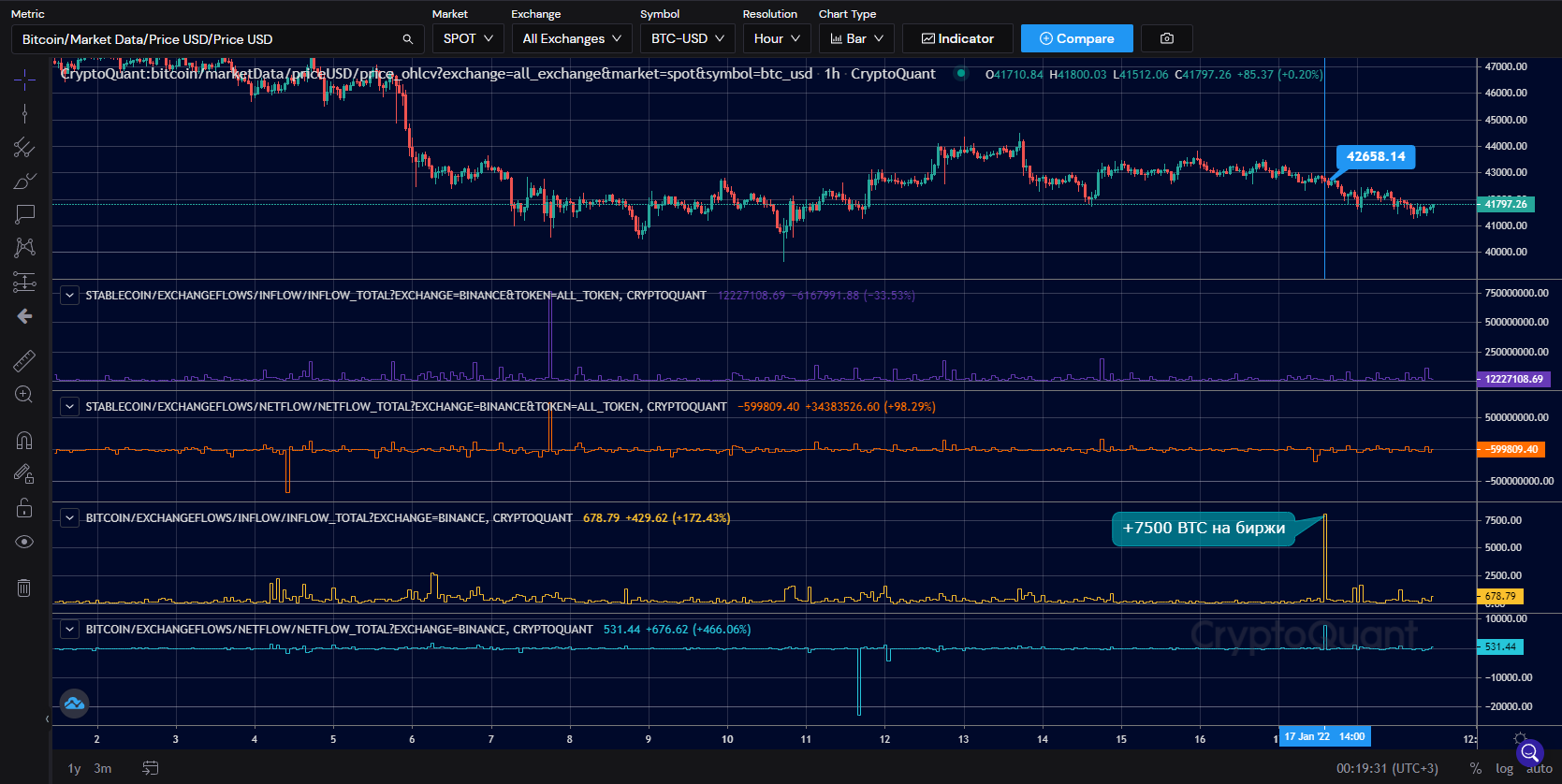Toggle stay in drawing mode pencil-lock
The width and height of the screenshot is (1562, 784).
24,474
